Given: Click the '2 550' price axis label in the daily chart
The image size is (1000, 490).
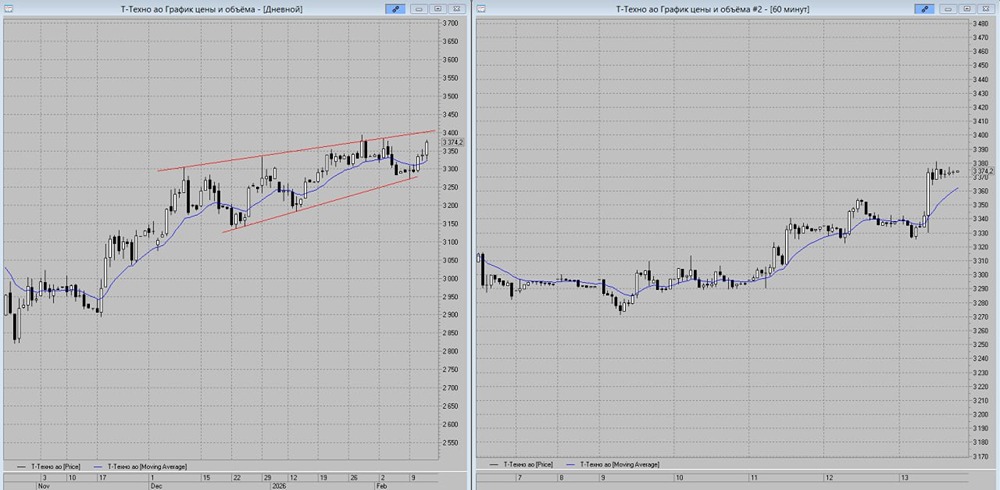Looking at the screenshot, I should click(451, 443).
